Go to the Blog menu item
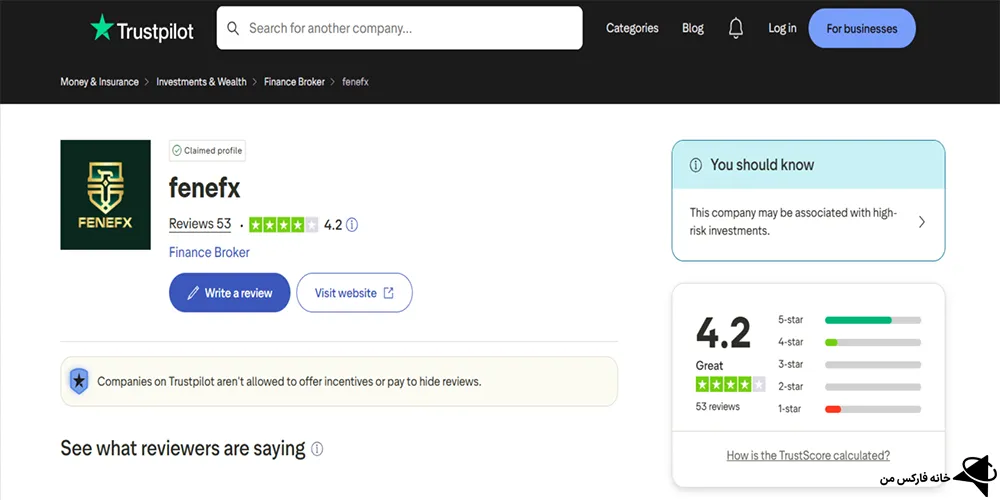The image size is (1000, 500). [693, 28]
